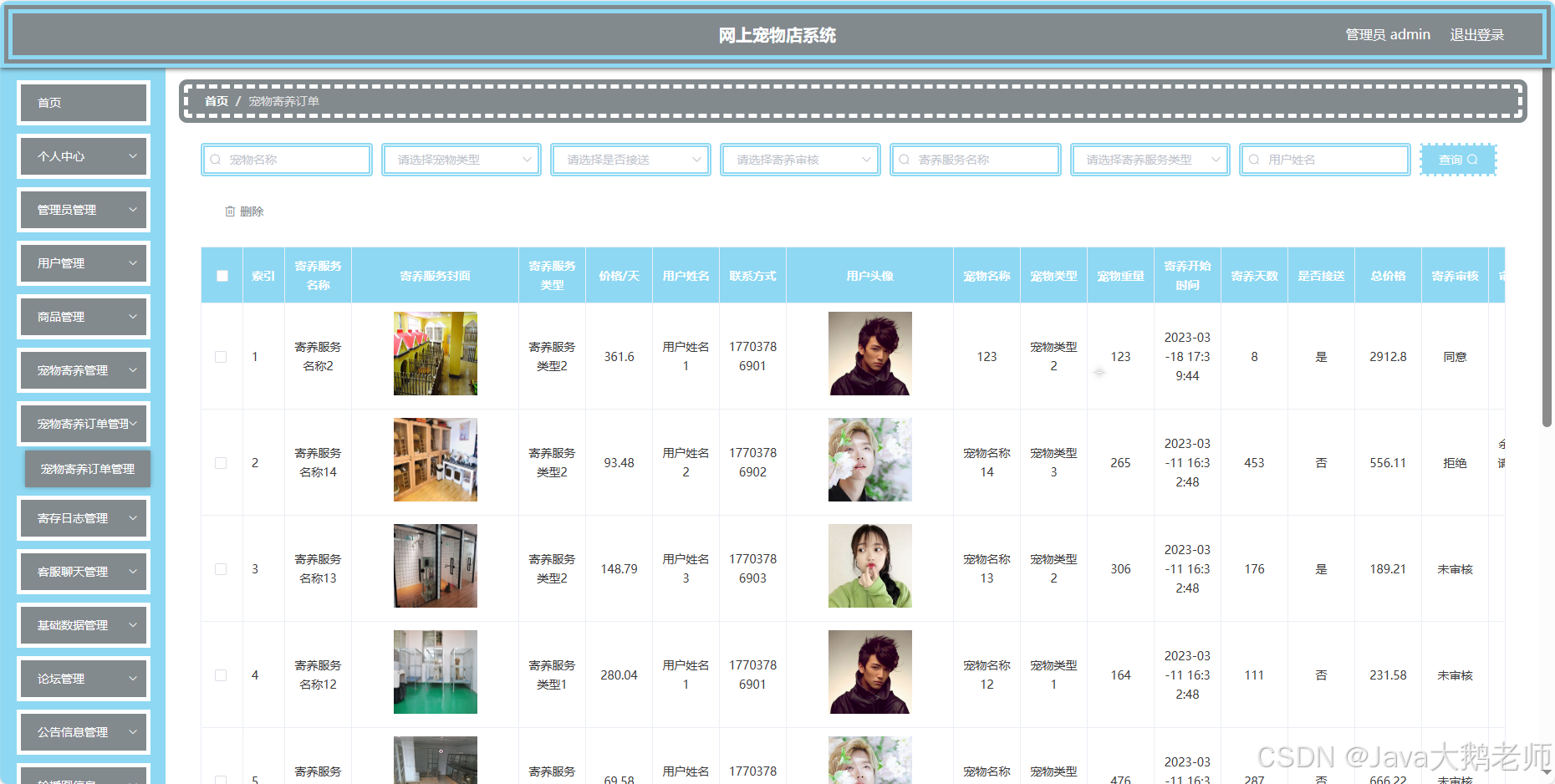Click the 价格/天 column header
Image resolution: width=1555 pixels, height=784 pixels.
pos(619,276)
